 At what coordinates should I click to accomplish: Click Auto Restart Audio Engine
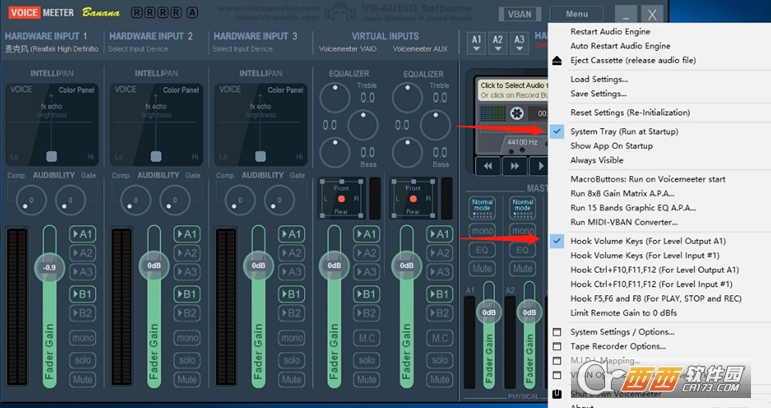pyautogui.click(x=620, y=46)
